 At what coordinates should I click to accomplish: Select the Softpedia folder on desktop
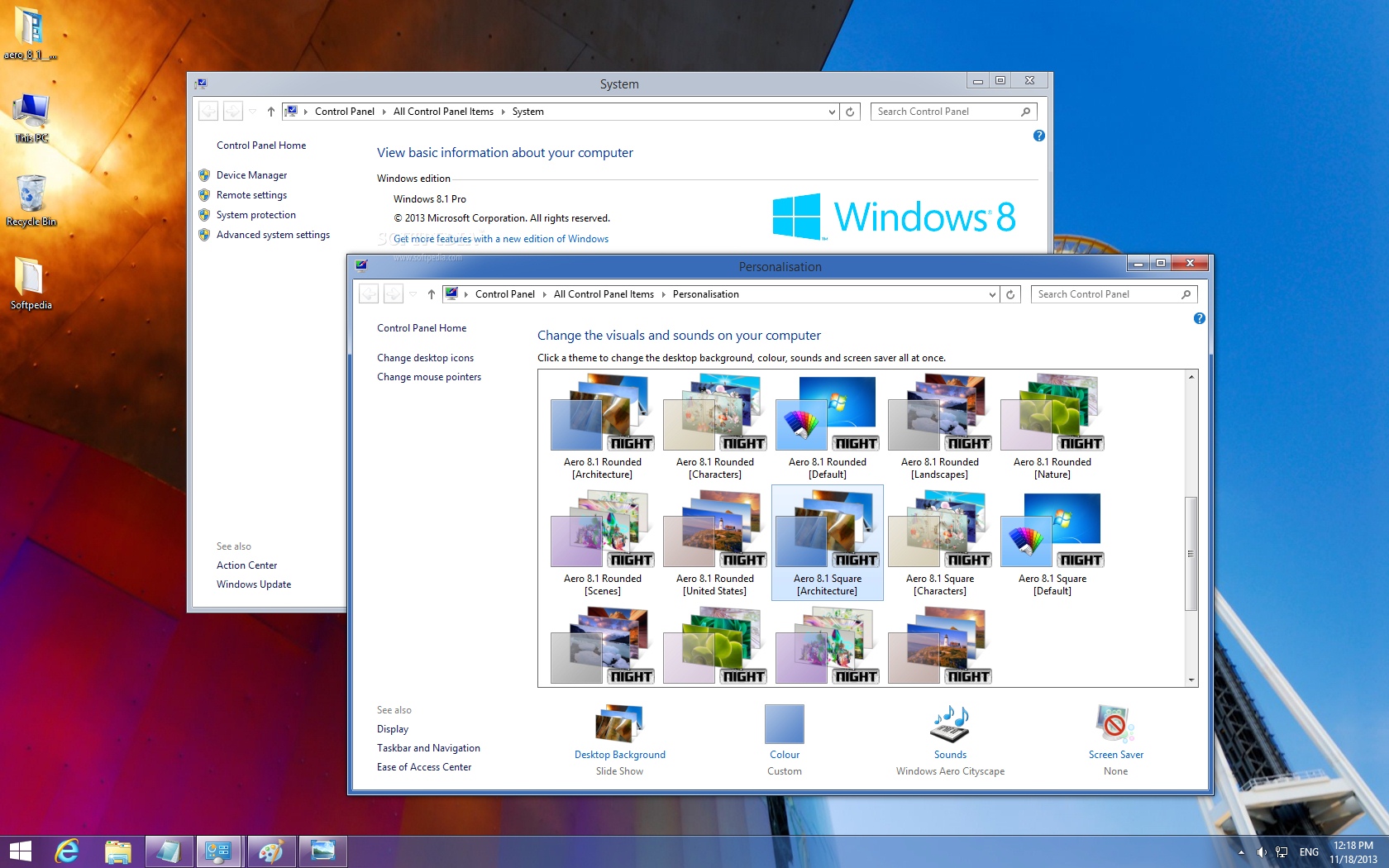[31, 283]
